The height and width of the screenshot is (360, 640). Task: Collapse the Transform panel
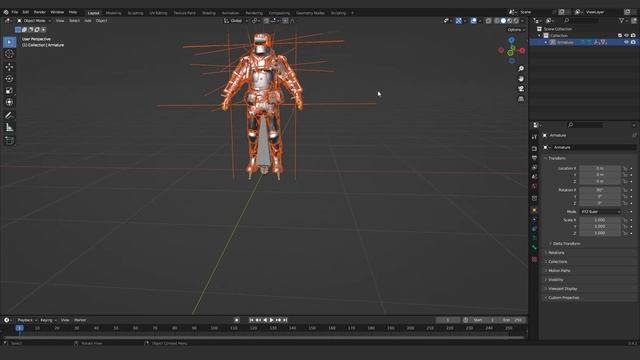click(556, 158)
